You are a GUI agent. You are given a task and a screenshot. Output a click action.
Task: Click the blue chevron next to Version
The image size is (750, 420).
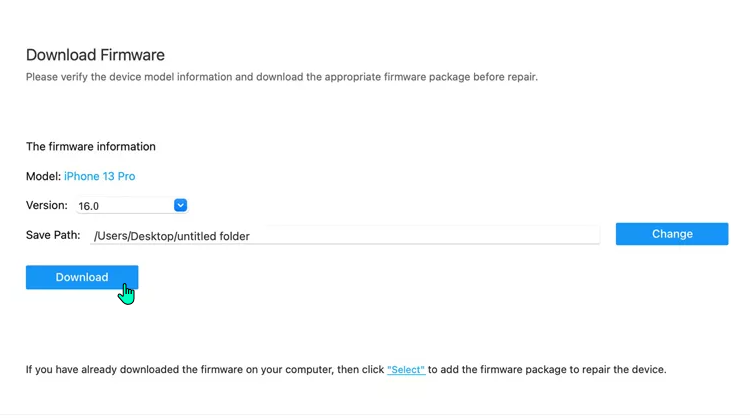180,205
